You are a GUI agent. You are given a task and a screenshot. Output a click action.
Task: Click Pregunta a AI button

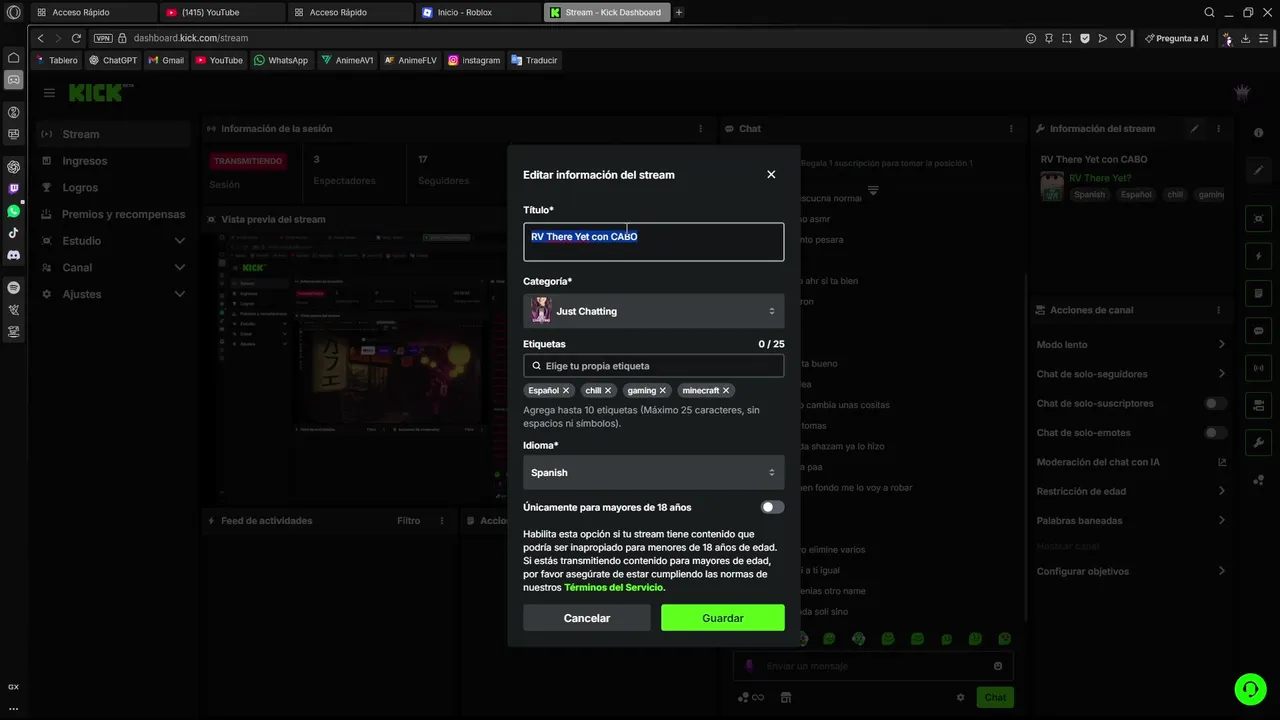pos(1177,38)
